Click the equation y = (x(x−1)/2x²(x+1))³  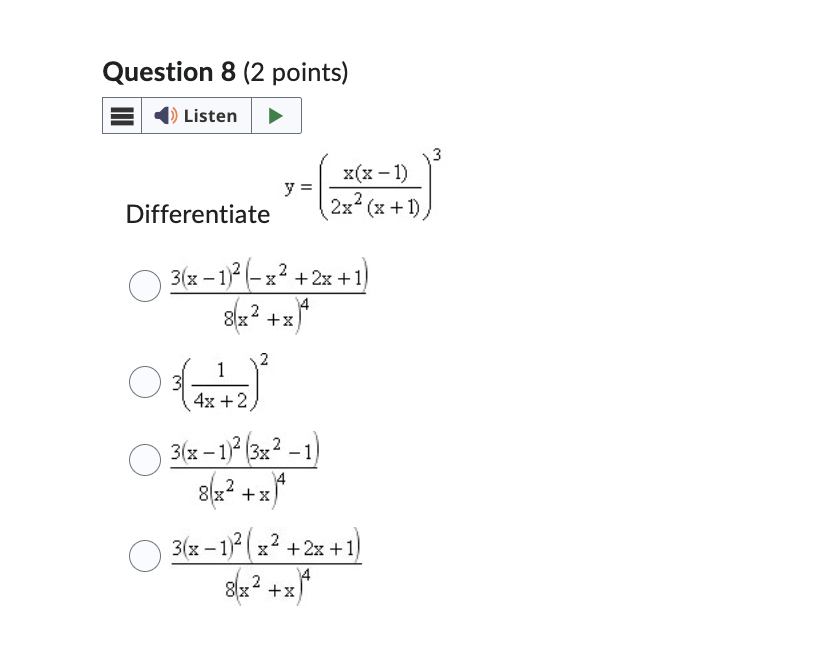click(362, 185)
